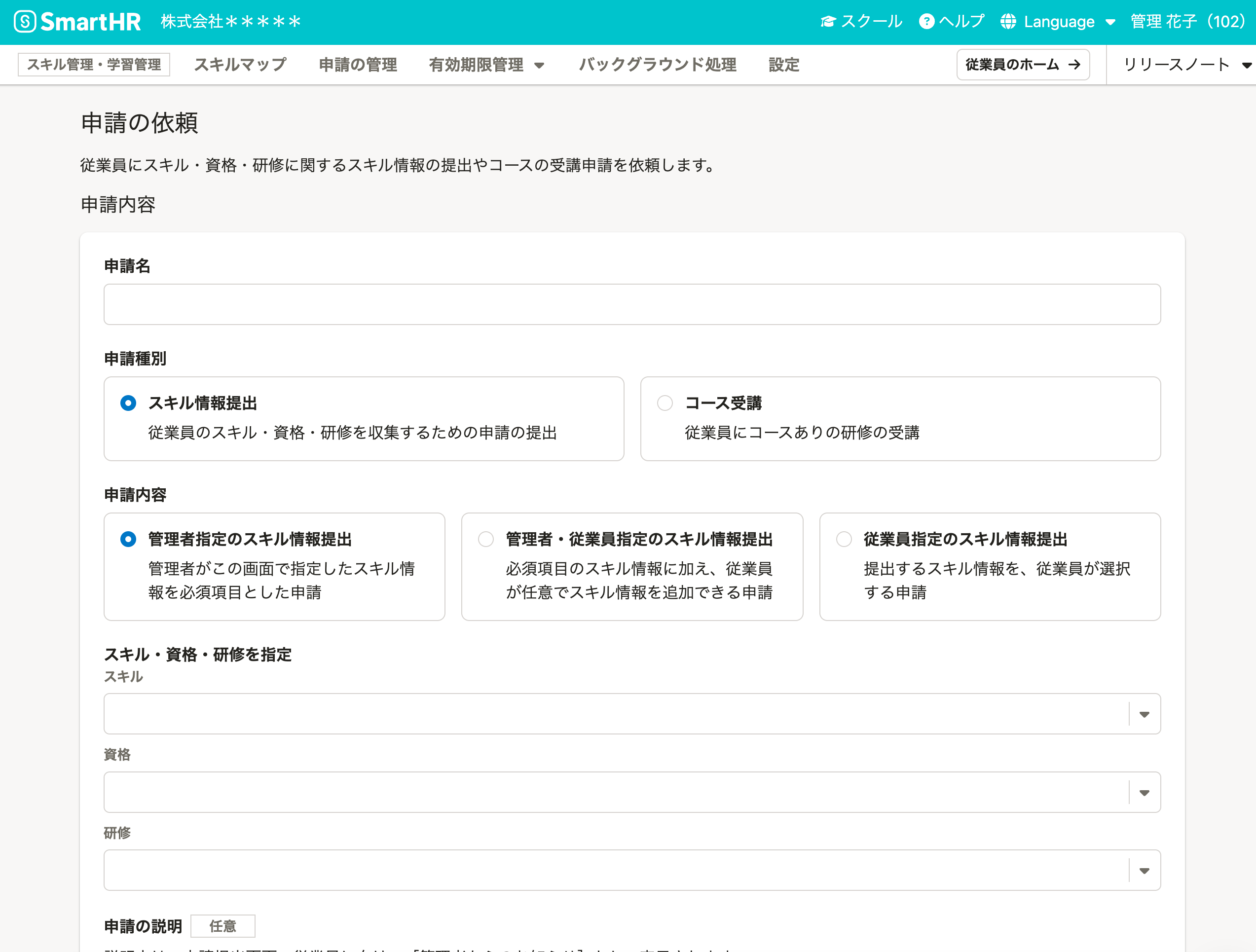The image size is (1256, 952).
Task: Click the arrow icon in 従業員のホーム
Action: click(1074, 65)
